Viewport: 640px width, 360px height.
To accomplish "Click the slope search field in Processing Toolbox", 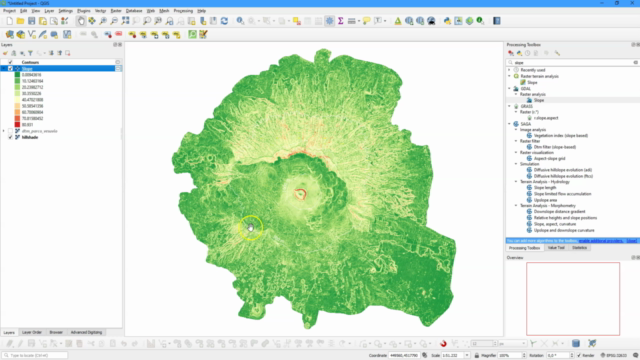I will coord(572,62).
